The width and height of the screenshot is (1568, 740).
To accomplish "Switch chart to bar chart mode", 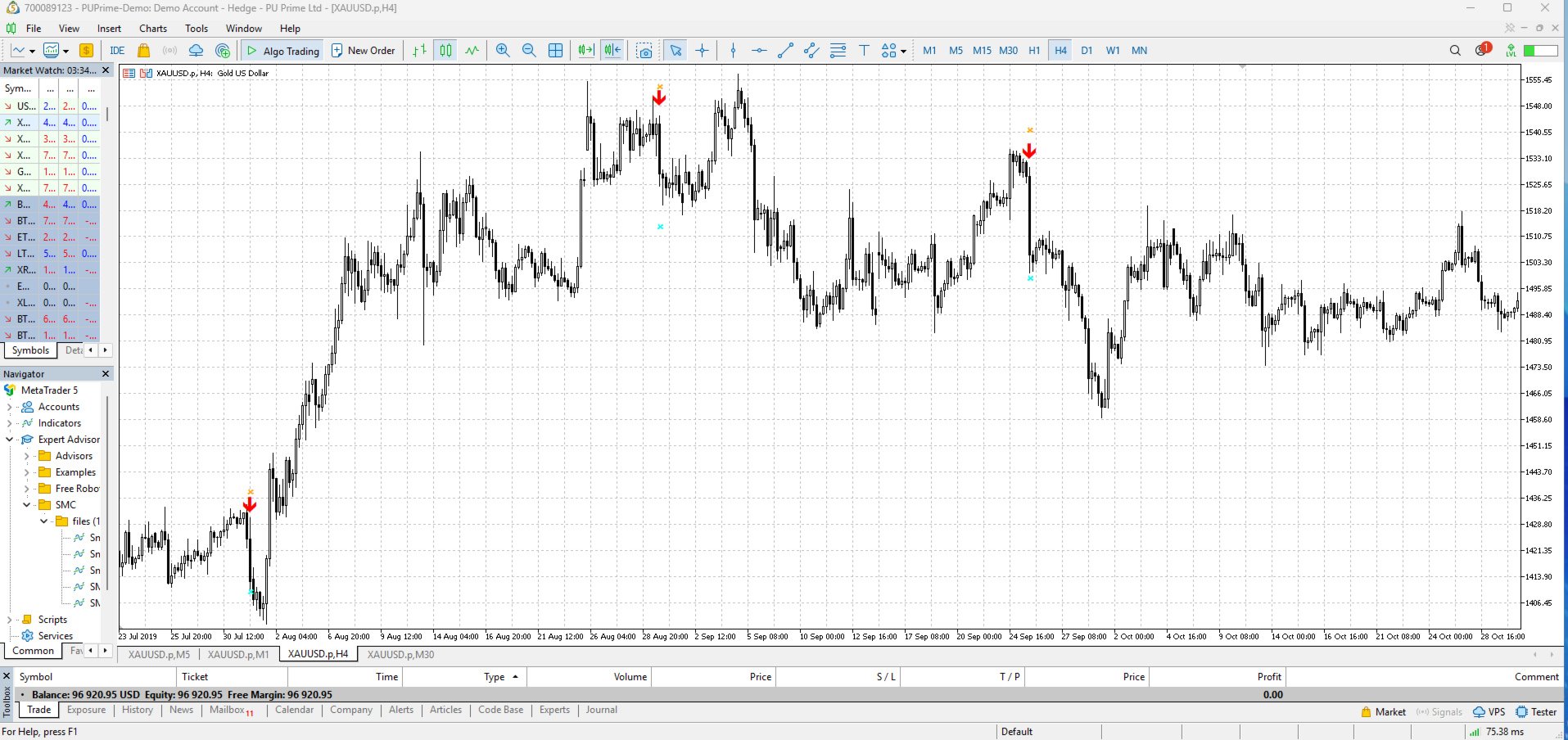I will [419, 51].
